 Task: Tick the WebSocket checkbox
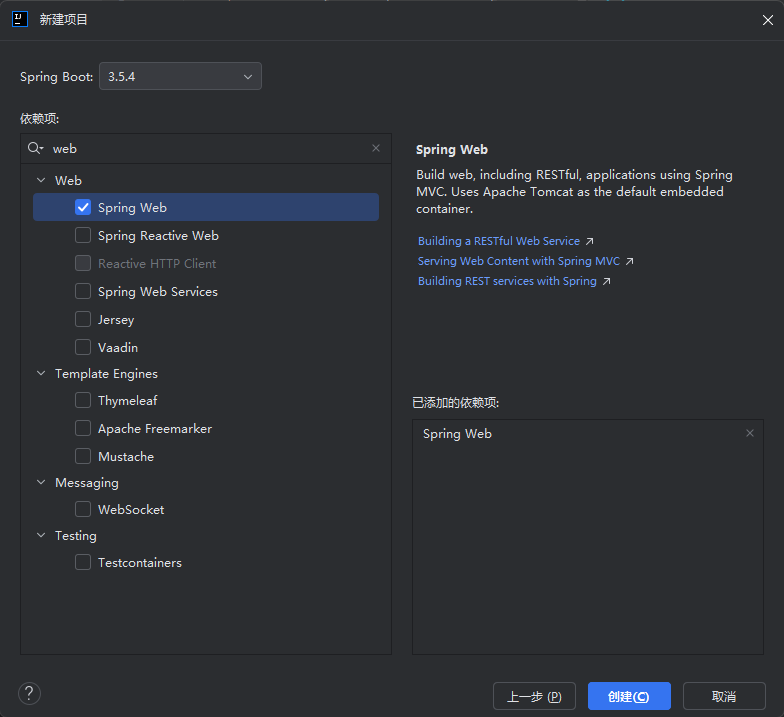pyautogui.click(x=83, y=509)
